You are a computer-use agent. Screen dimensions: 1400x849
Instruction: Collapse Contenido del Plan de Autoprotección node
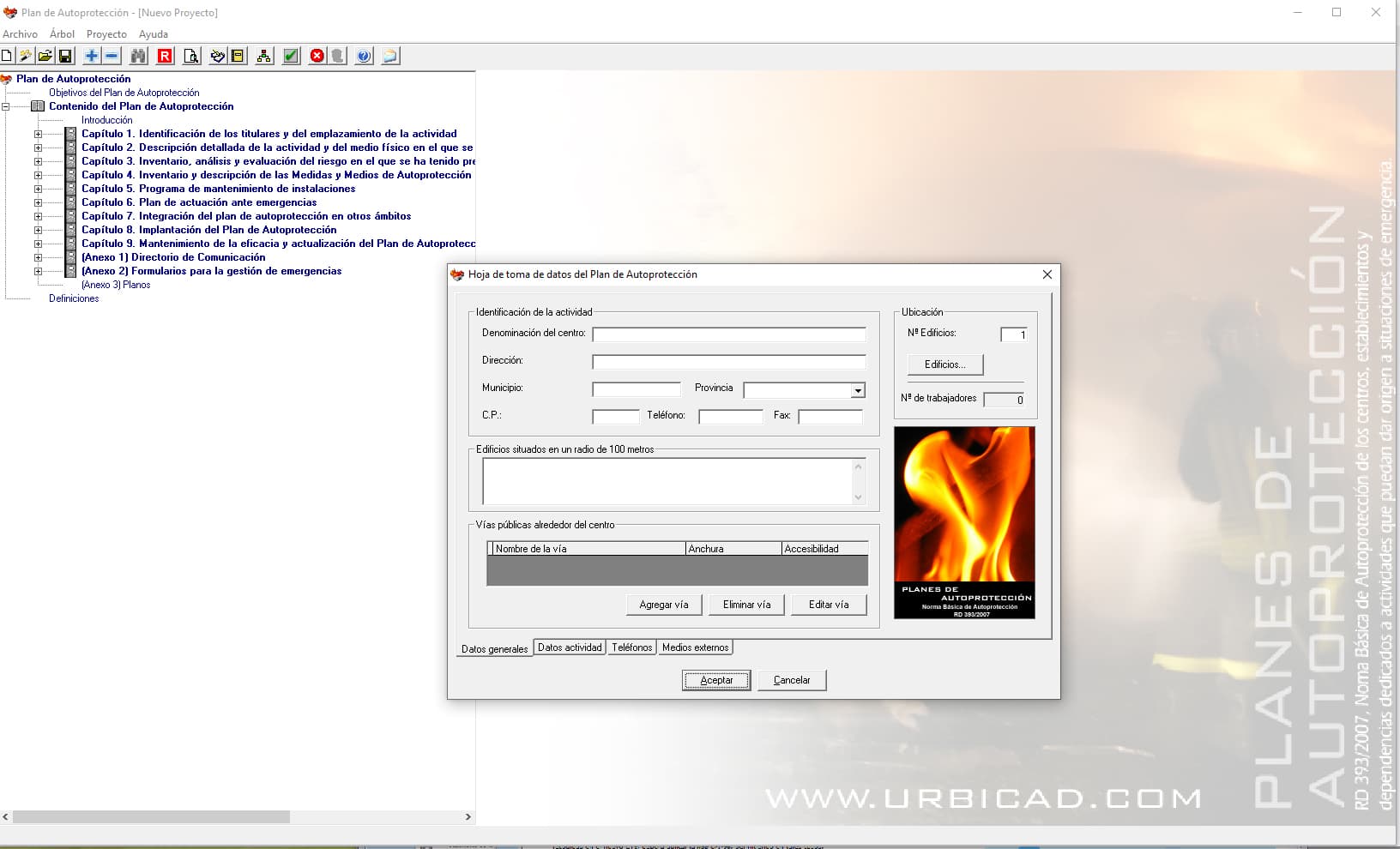point(5,106)
